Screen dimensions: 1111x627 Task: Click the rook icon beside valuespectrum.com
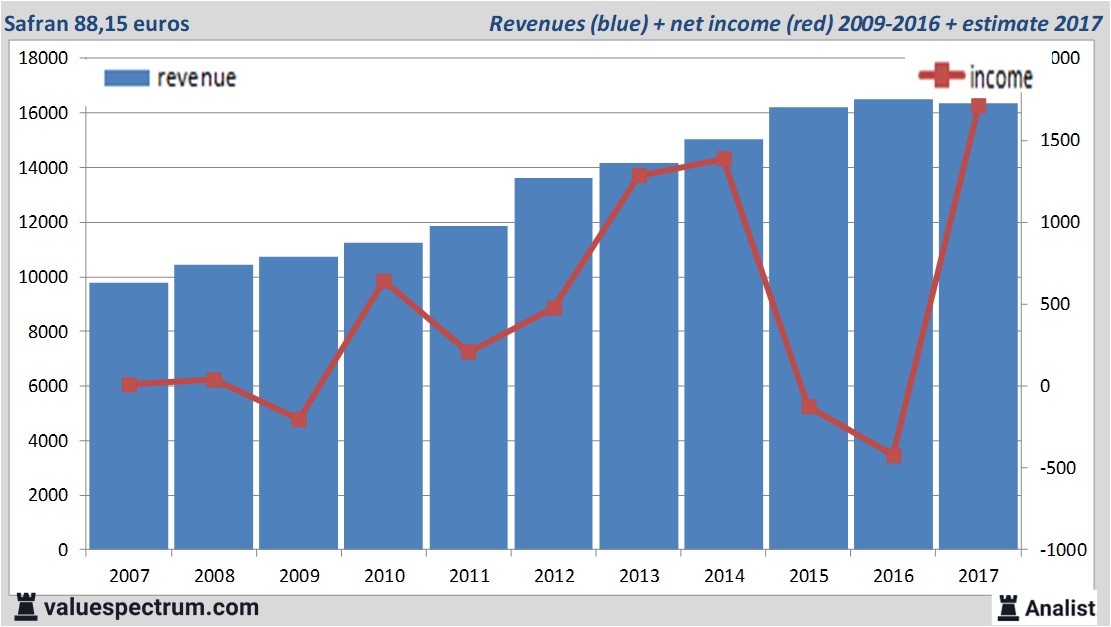25,606
